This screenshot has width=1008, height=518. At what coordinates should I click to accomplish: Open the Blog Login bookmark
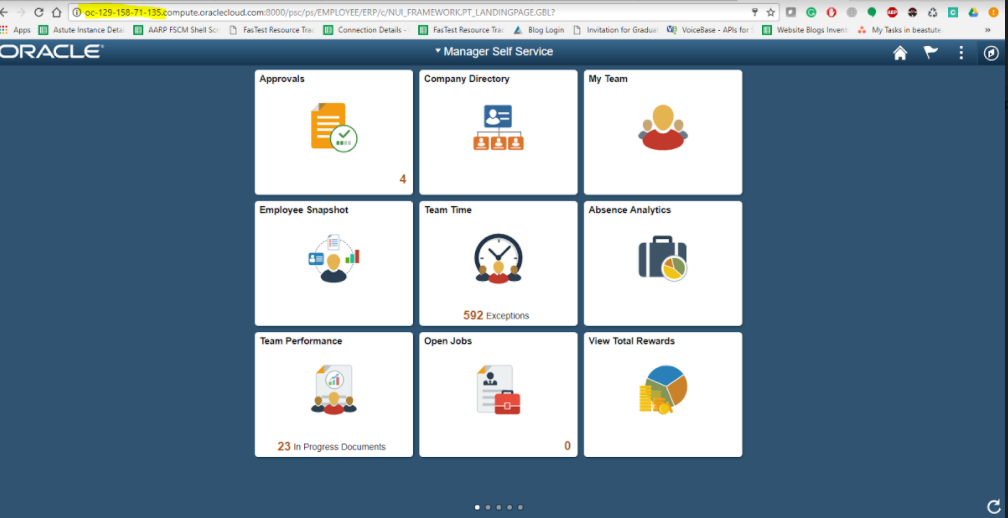pyautogui.click(x=539, y=30)
